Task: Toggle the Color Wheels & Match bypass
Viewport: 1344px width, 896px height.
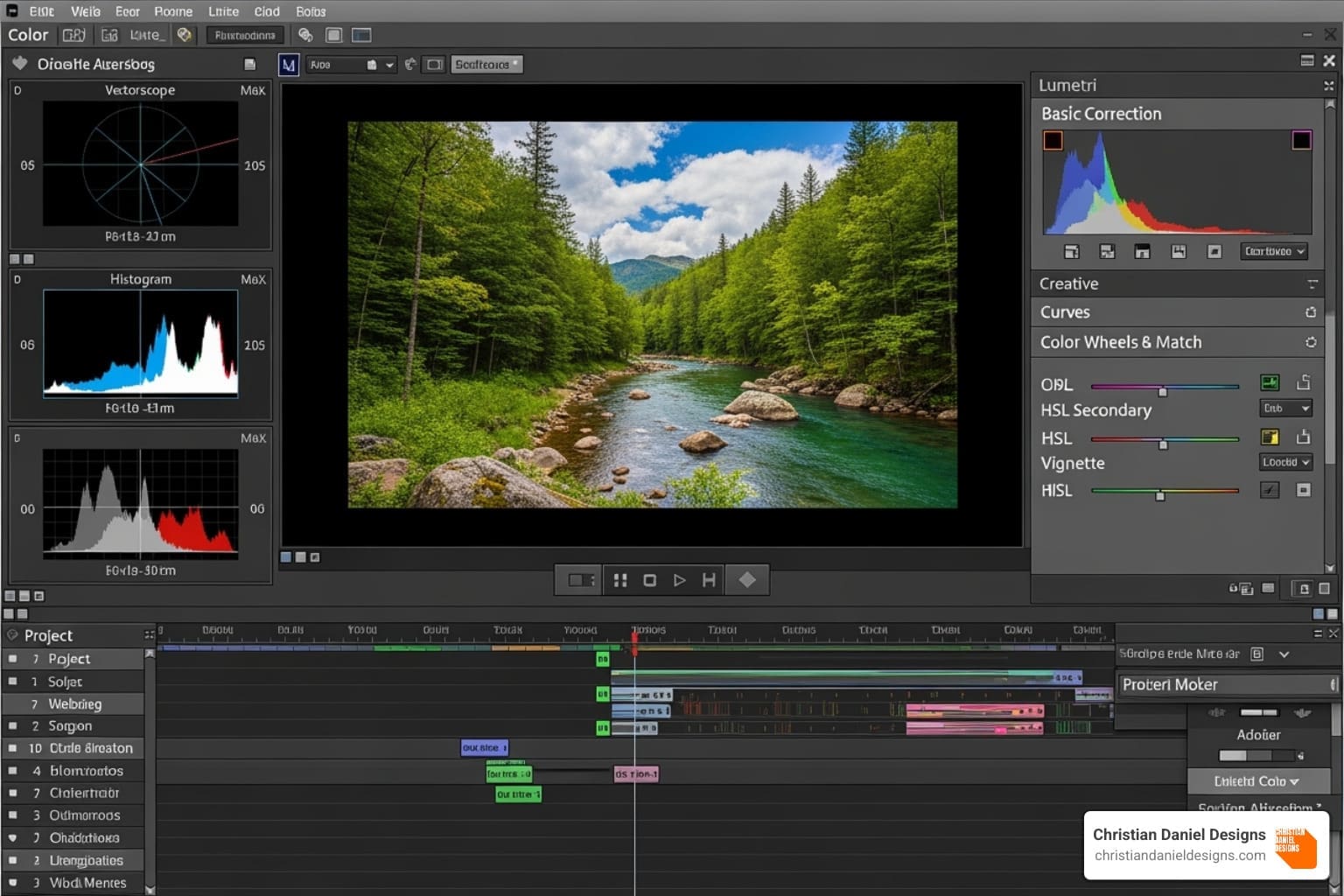Action: pos(1310,342)
